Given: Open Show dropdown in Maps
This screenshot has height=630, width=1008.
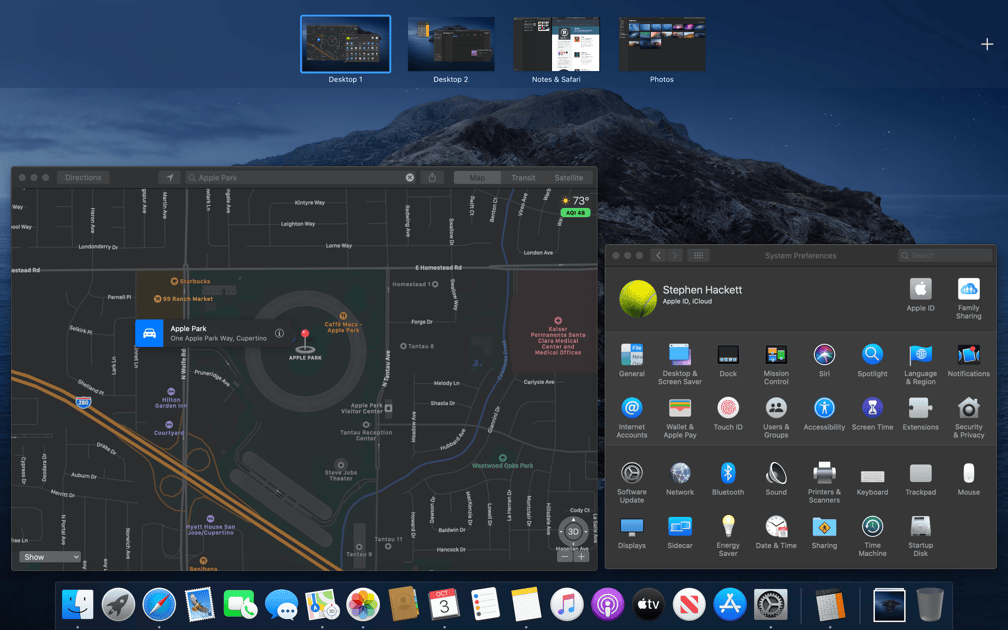Looking at the screenshot, I should [x=50, y=557].
